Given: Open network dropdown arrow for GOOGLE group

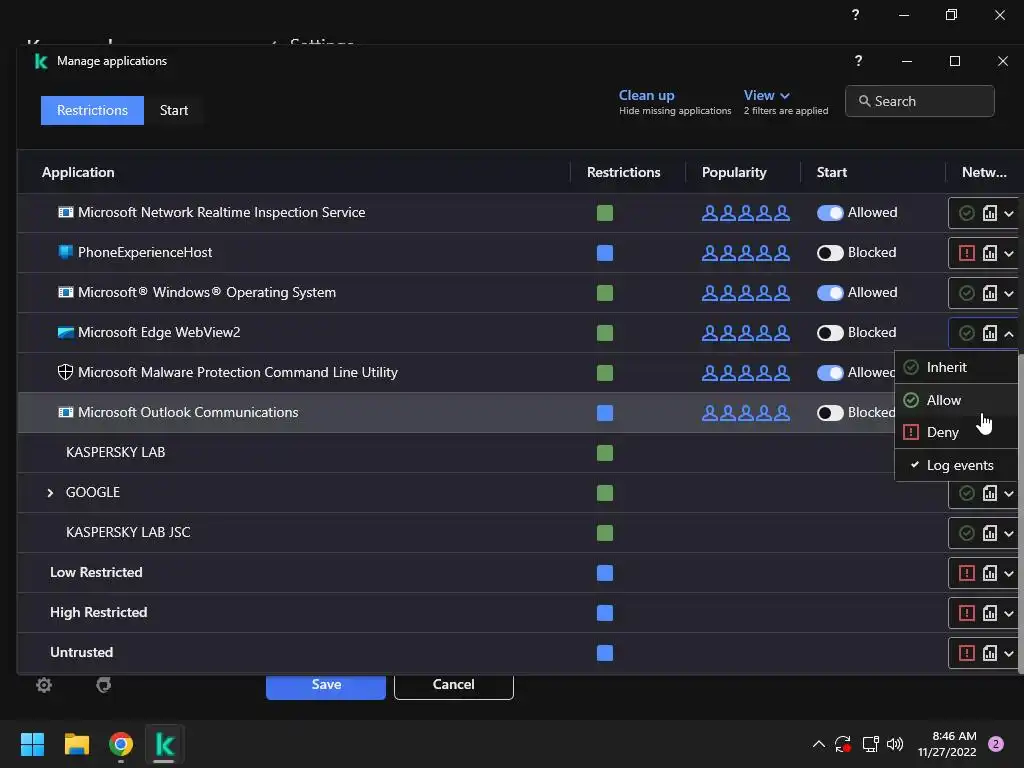Looking at the screenshot, I should (x=1009, y=494).
